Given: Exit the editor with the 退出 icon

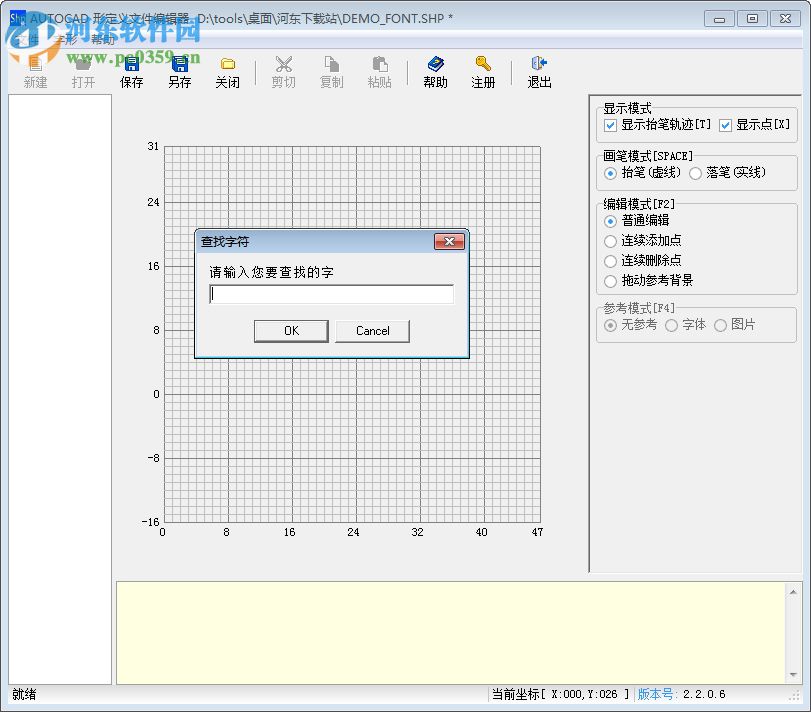Looking at the screenshot, I should coord(538,70).
